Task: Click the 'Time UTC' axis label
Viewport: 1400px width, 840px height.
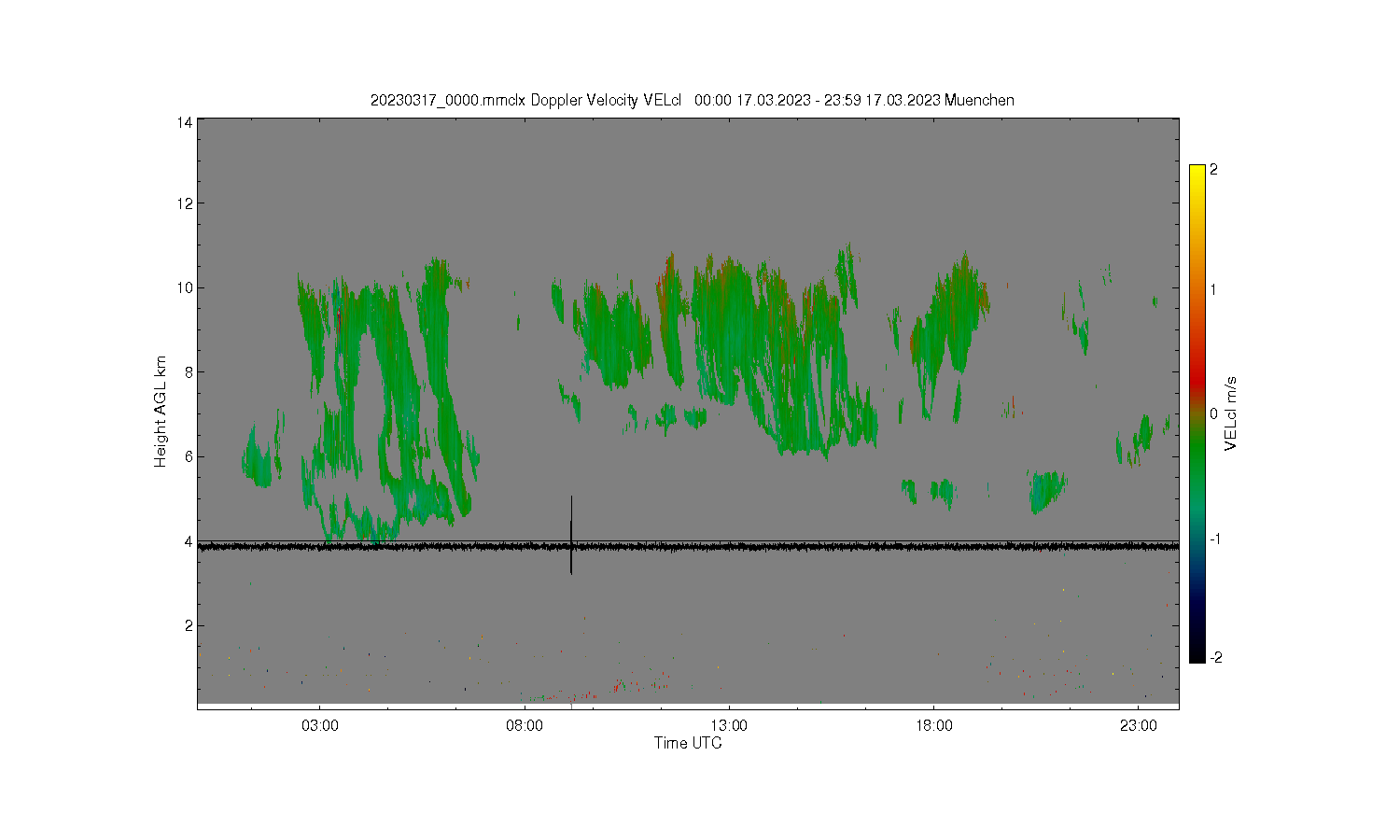Action: click(688, 743)
